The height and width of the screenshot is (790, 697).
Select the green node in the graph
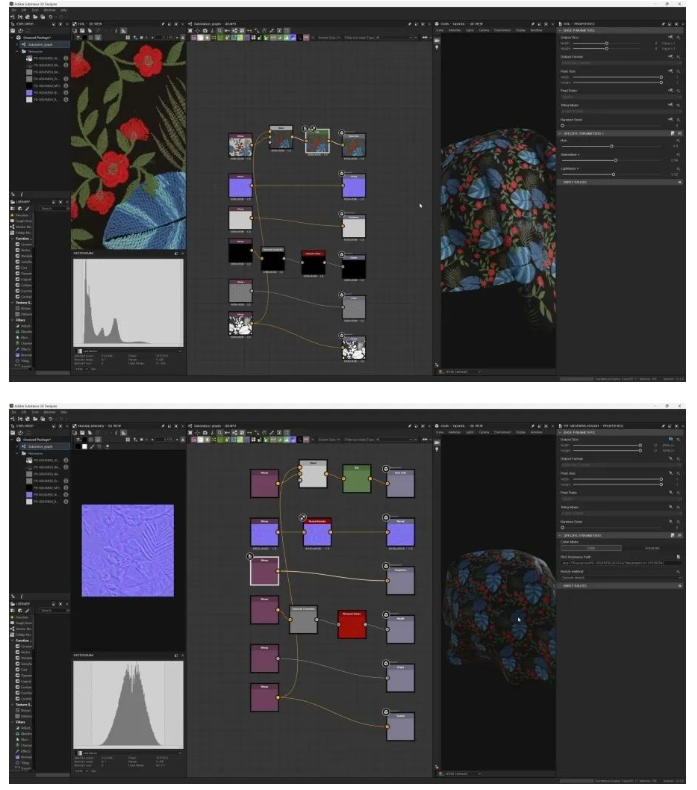[x=356, y=479]
